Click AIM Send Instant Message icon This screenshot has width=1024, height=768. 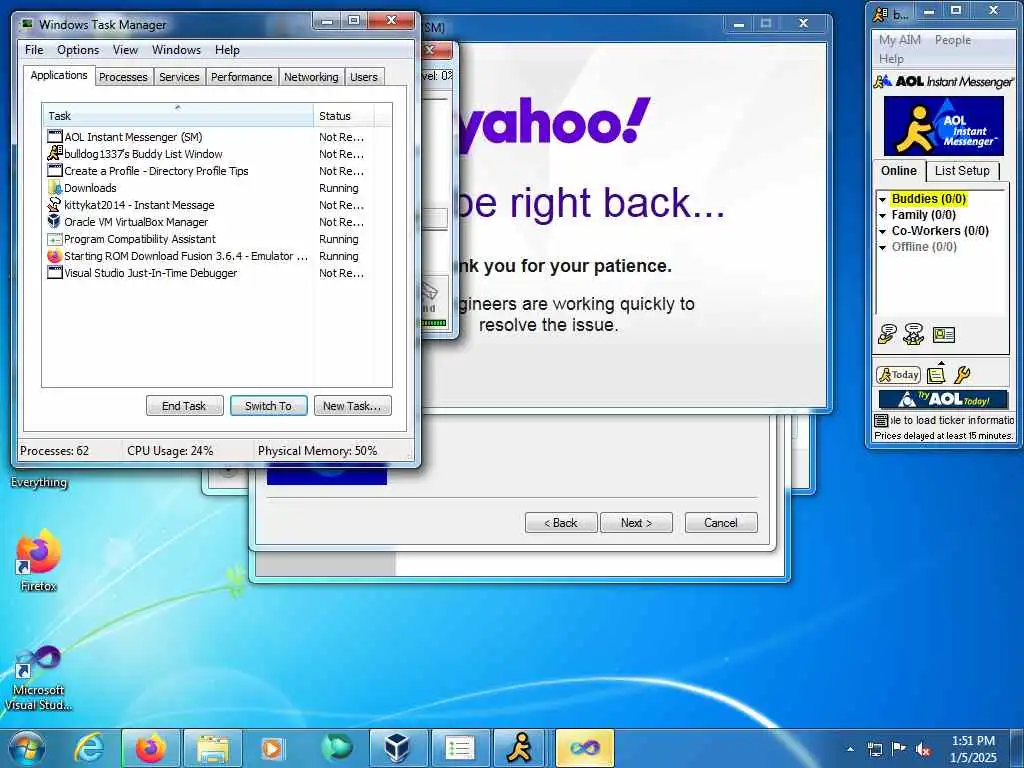tap(887, 334)
